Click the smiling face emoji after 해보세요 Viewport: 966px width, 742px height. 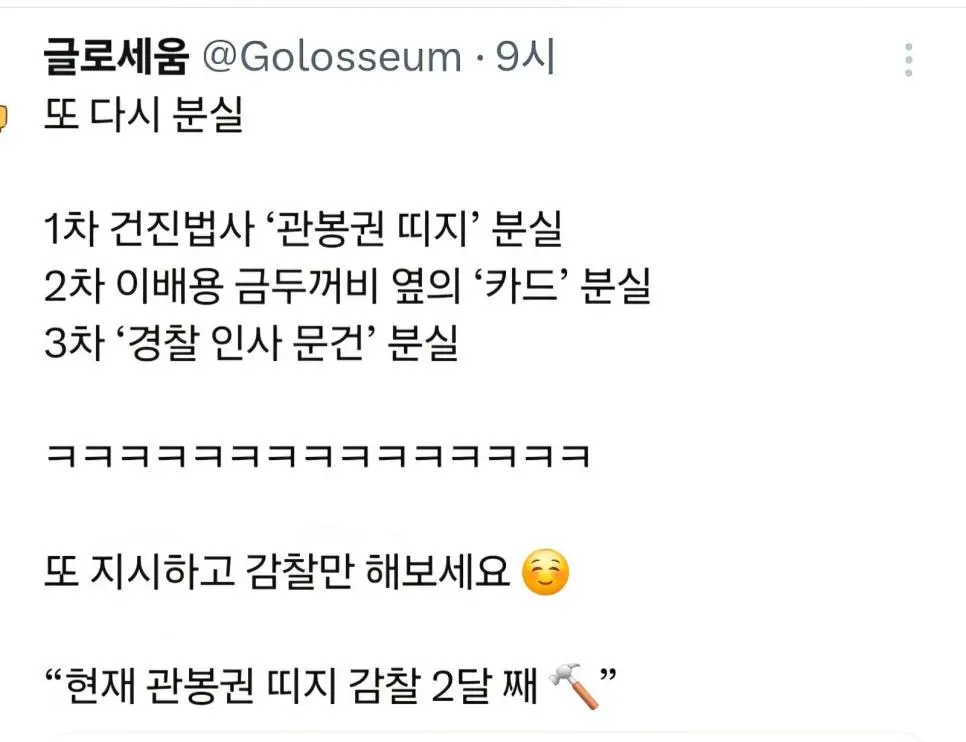pos(545,572)
